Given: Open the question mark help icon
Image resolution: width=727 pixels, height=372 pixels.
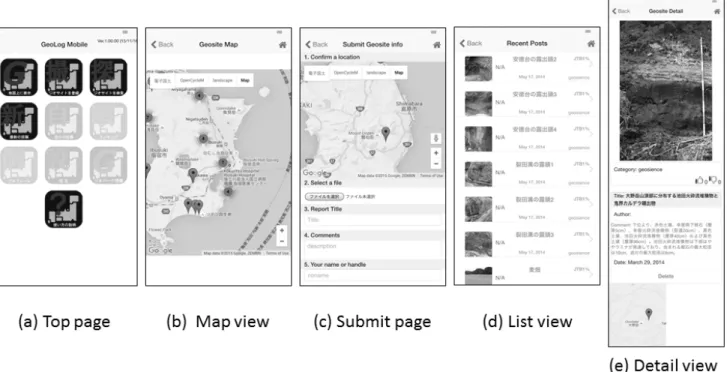Looking at the screenshot, I should coord(64,209).
